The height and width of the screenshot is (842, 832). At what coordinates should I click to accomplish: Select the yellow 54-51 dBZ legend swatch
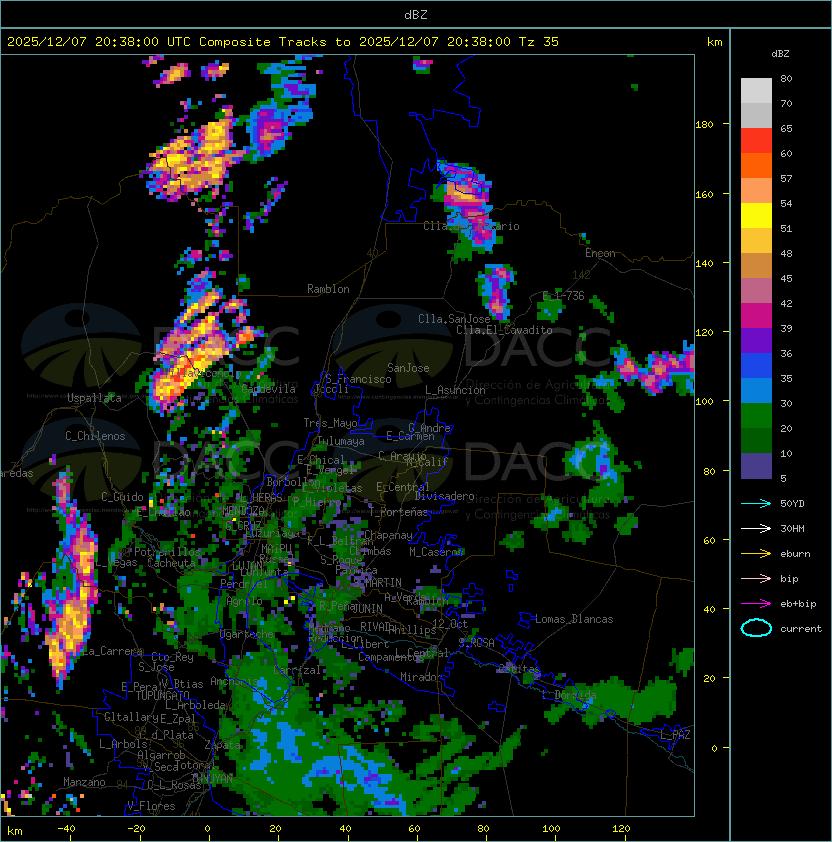point(756,216)
